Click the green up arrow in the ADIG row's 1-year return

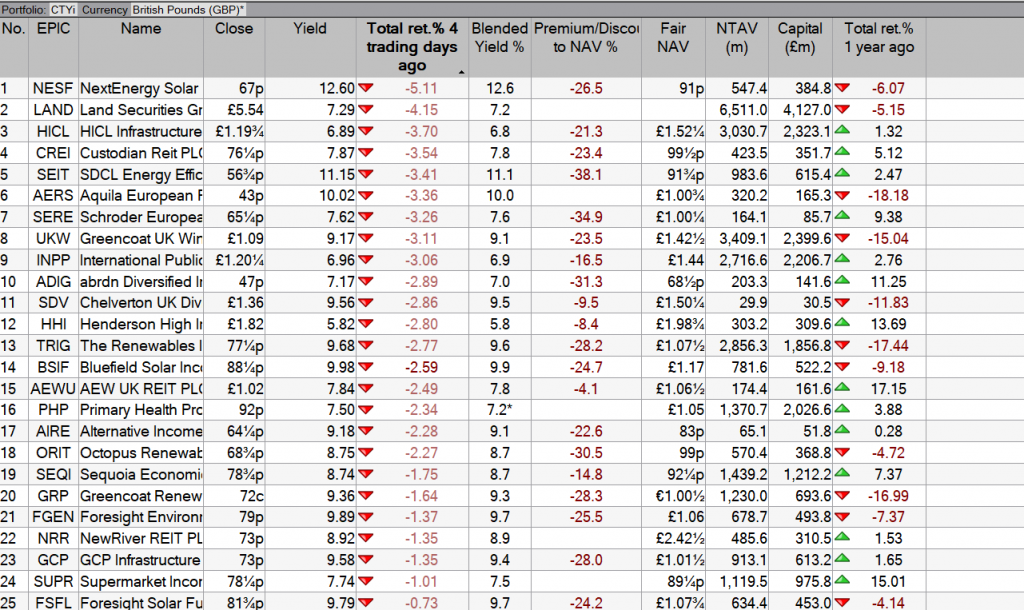click(x=842, y=281)
